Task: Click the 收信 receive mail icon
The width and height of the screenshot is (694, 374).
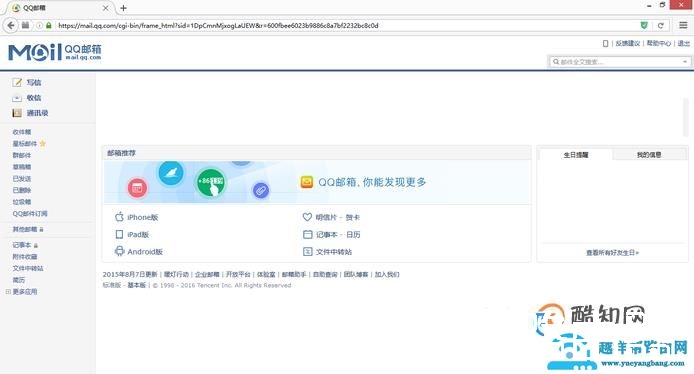Action: [x=17, y=98]
